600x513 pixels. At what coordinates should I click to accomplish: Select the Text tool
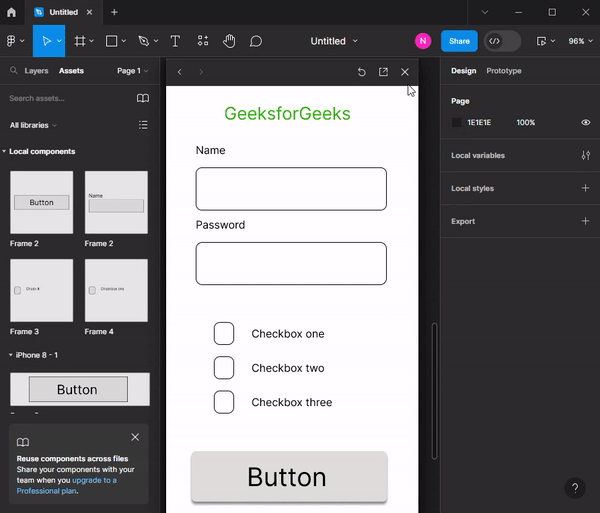tap(175, 41)
